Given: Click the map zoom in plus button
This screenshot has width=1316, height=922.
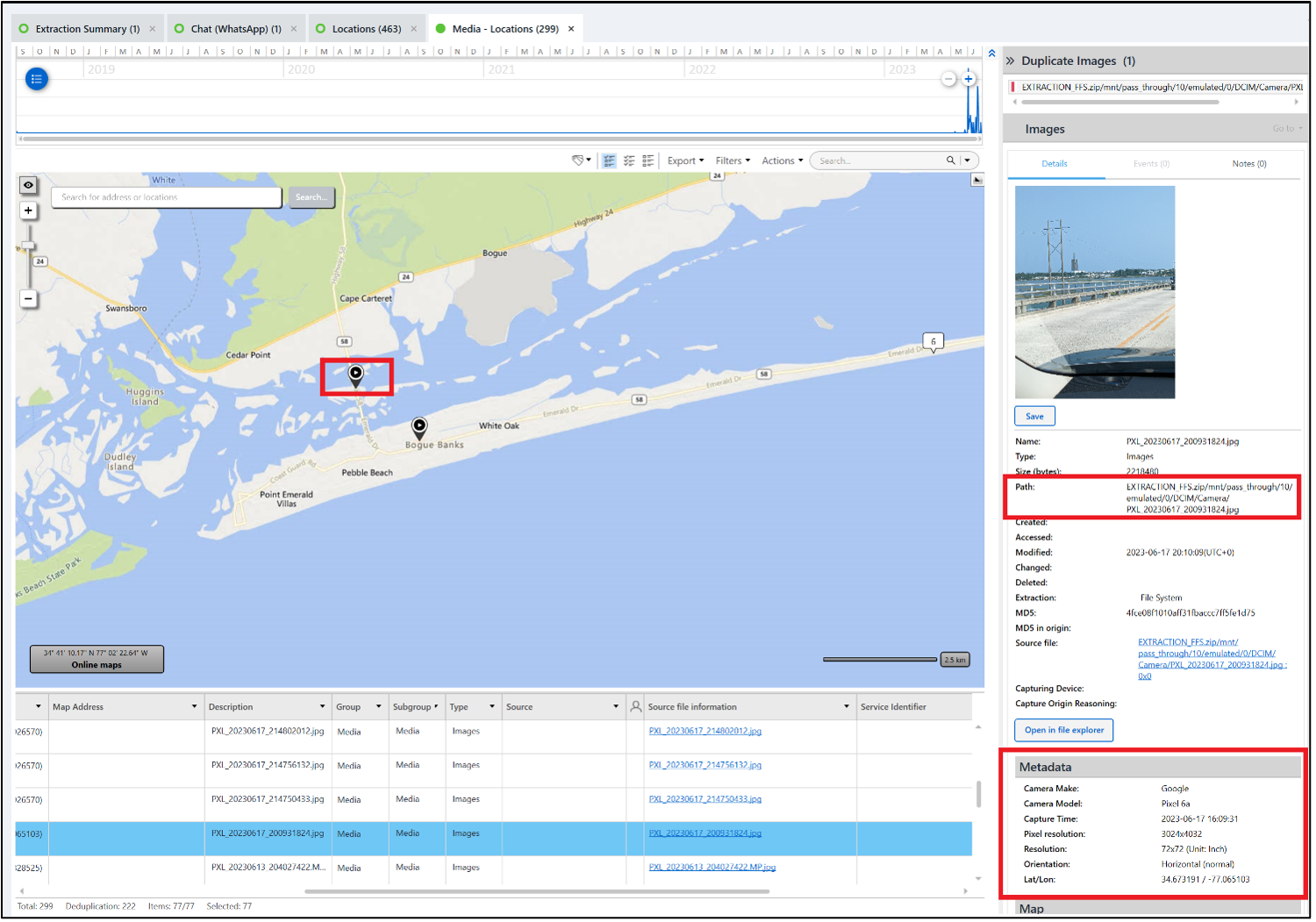Looking at the screenshot, I should tap(28, 211).
